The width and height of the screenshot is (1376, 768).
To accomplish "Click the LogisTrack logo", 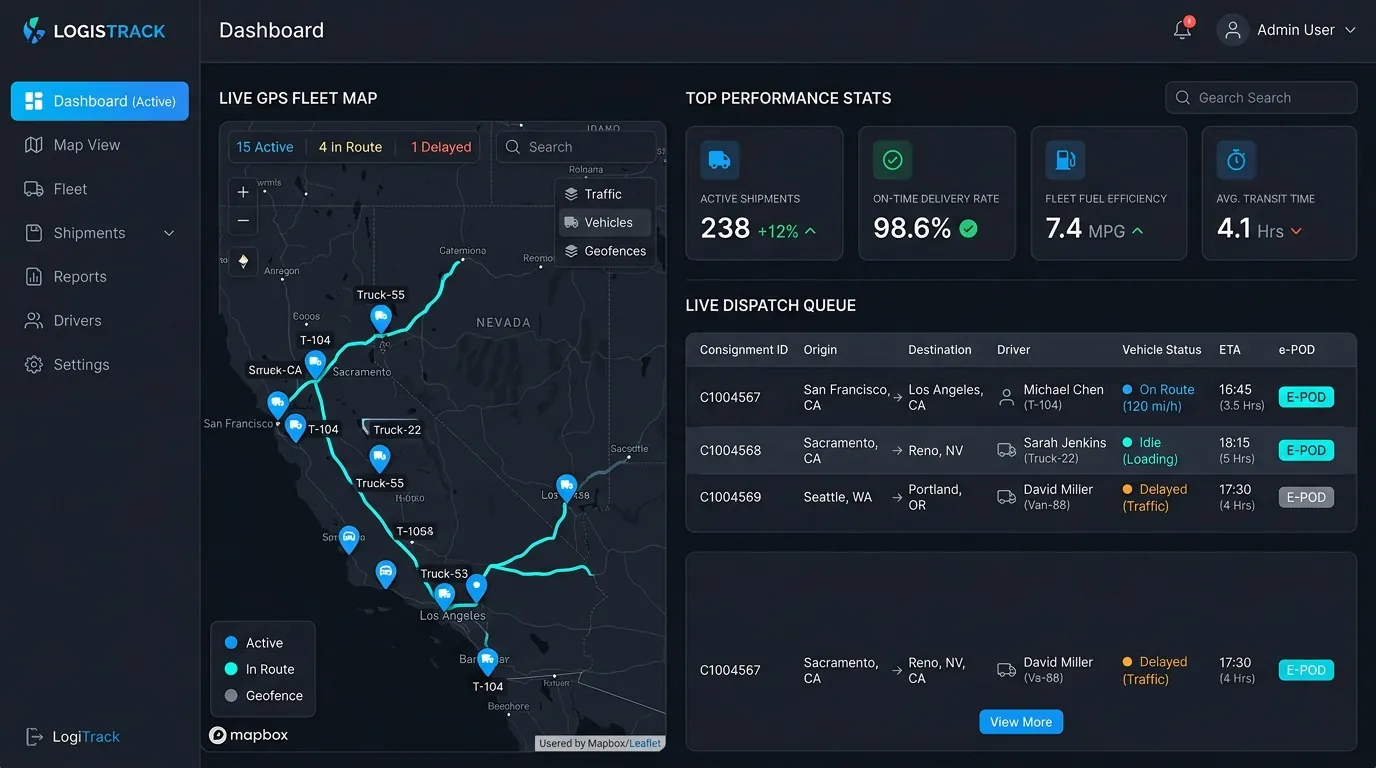I will pos(94,30).
